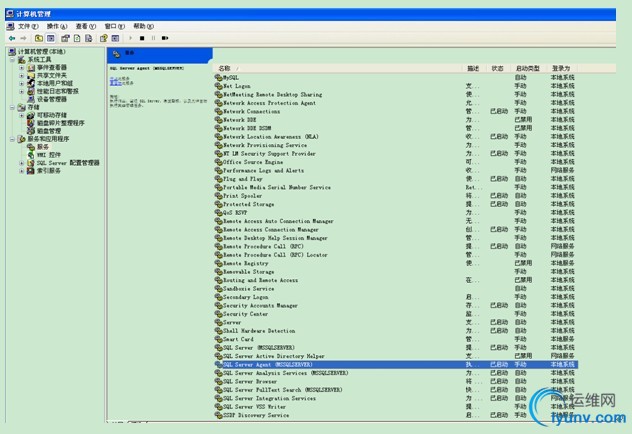Click the Back arrow toolbar icon
The image size is (632, 434).
(12, 38)
